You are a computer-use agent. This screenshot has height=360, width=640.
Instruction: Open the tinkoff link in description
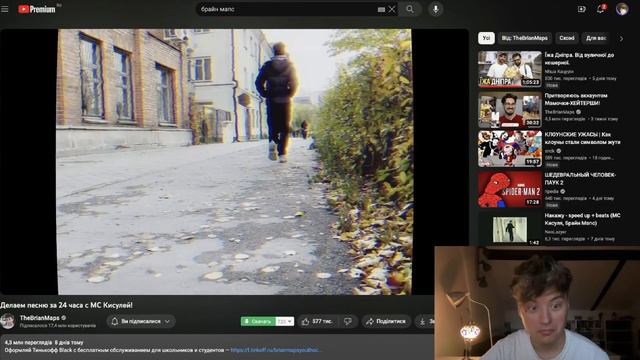pos(275,350)
